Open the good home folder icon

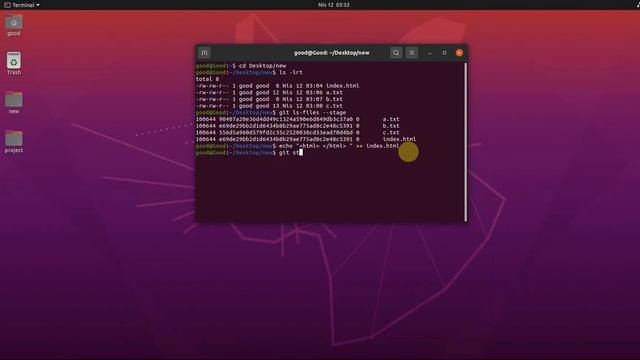point(13,26)
